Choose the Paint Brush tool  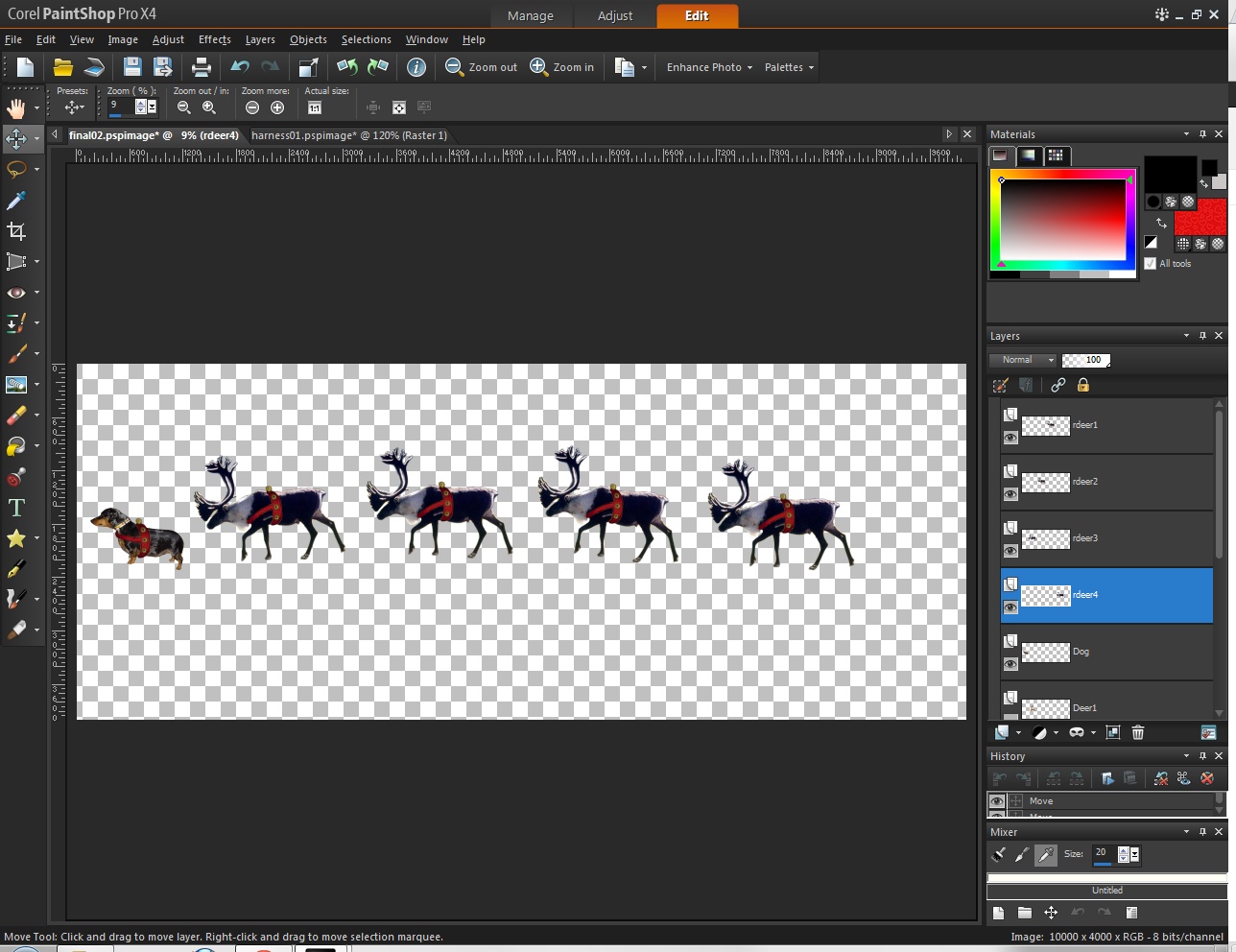(x=16, y=353)
